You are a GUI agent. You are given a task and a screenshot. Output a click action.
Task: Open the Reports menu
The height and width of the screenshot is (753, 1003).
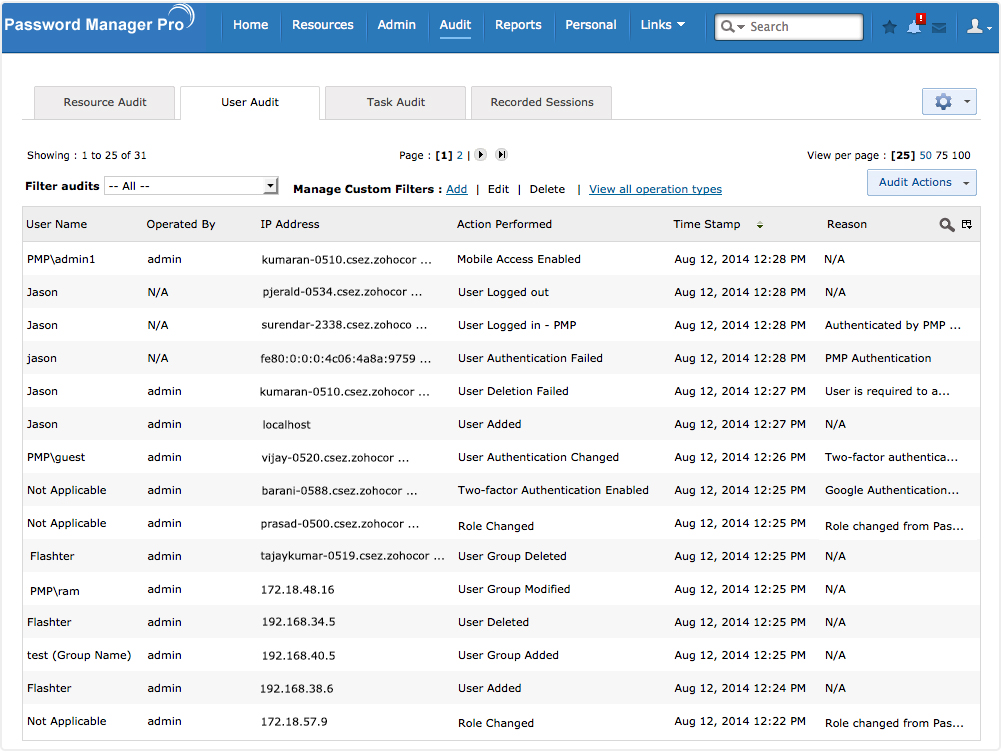click(518, 25)
